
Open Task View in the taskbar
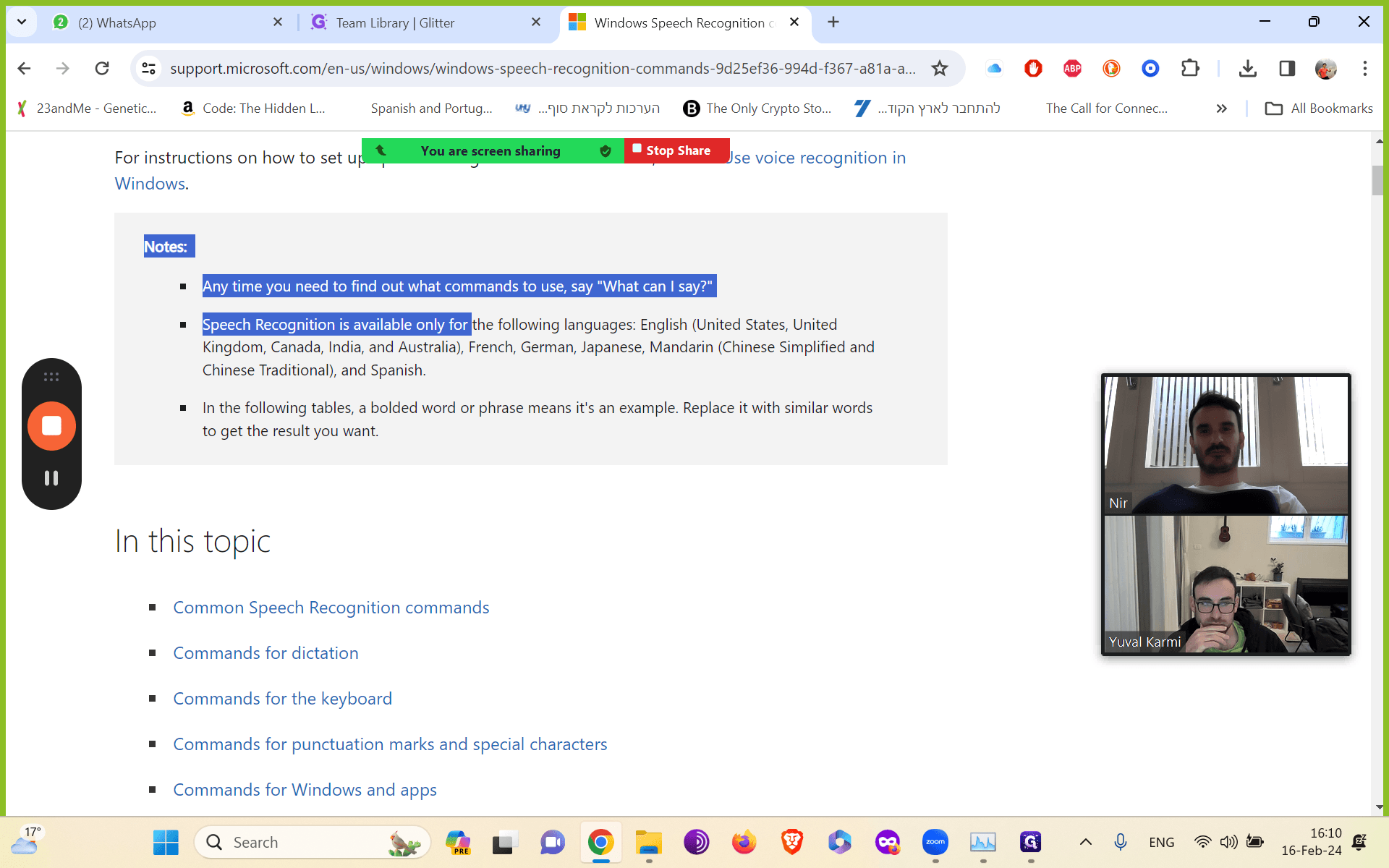505,842
